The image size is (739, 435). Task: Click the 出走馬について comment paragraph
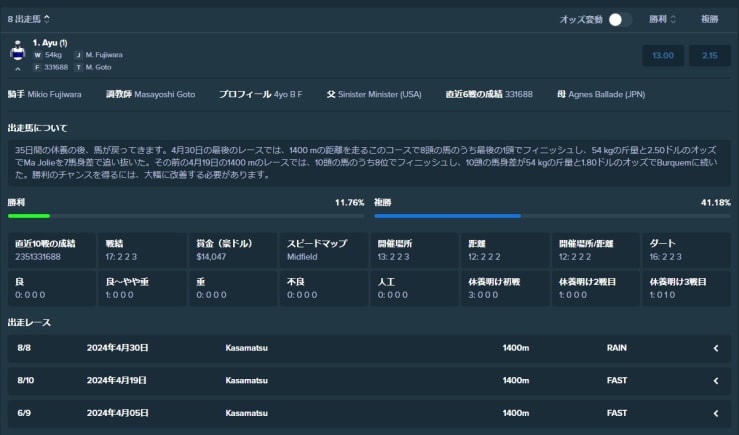(369, 163)
